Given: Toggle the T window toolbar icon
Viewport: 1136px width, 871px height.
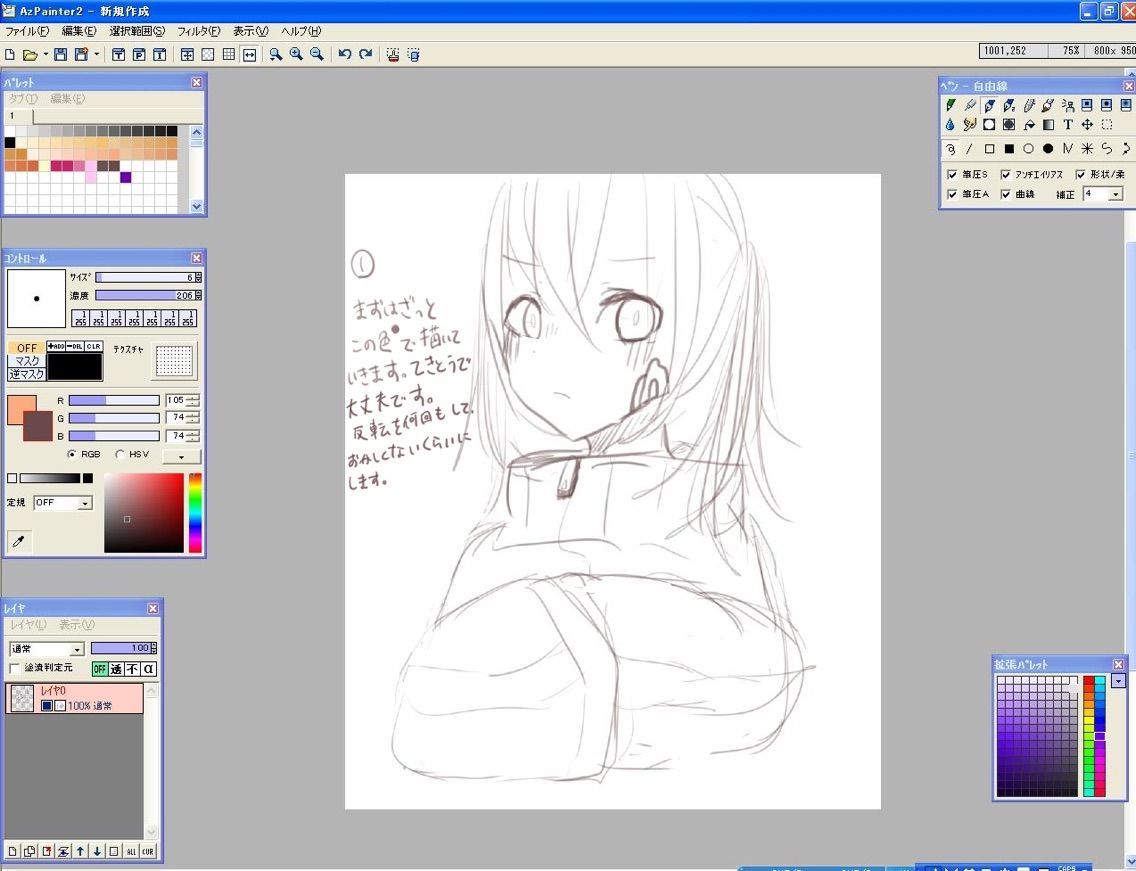Looking at the screenshot, I should 119,54.
